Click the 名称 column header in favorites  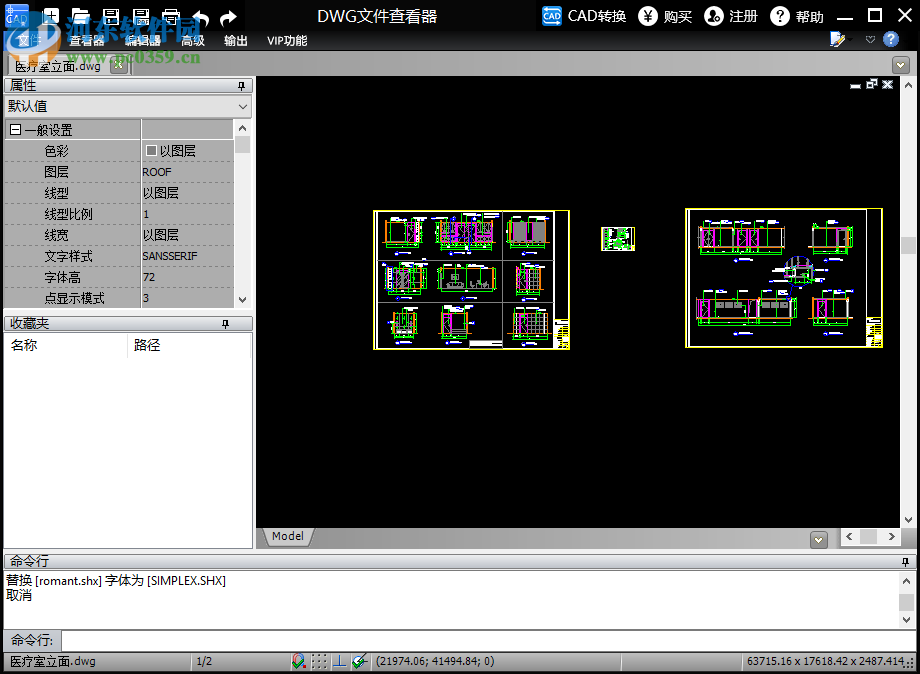coord(24,345)
